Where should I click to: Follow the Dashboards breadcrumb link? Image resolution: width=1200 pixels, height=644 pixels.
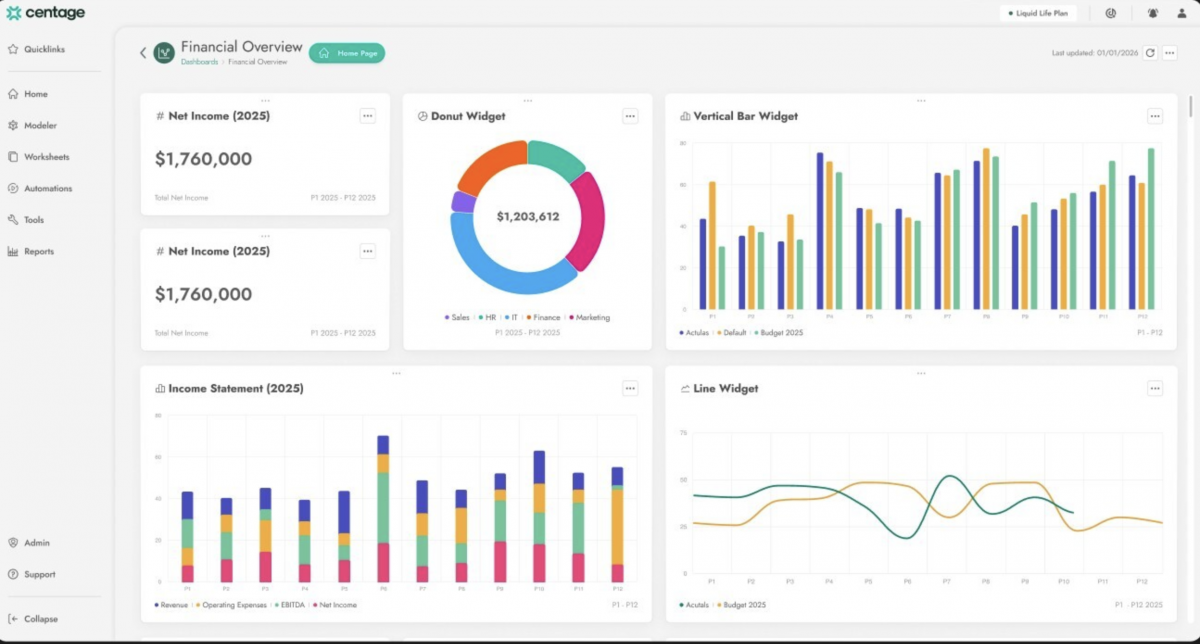coord(199,62)
